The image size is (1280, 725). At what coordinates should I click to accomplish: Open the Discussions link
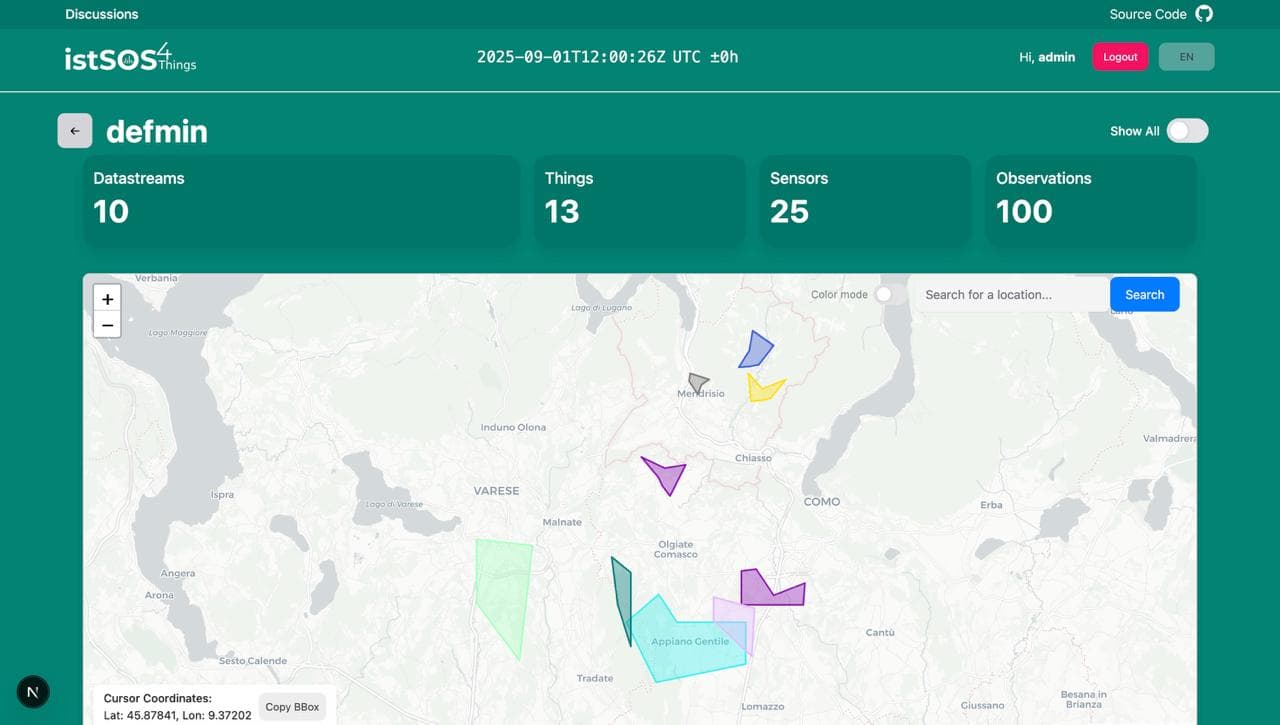[x=102, y=14]
